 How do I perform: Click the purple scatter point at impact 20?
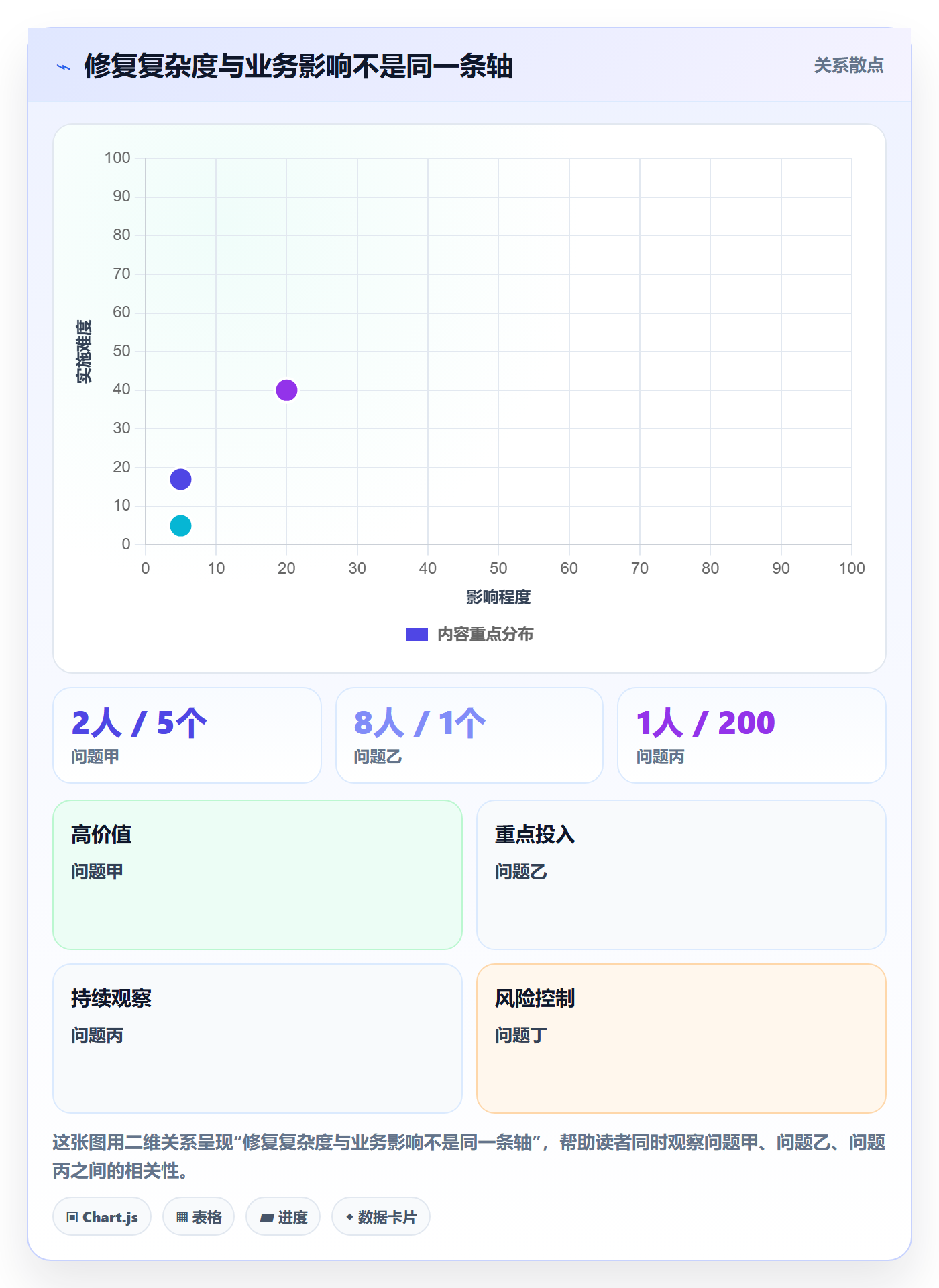(286, 390)
